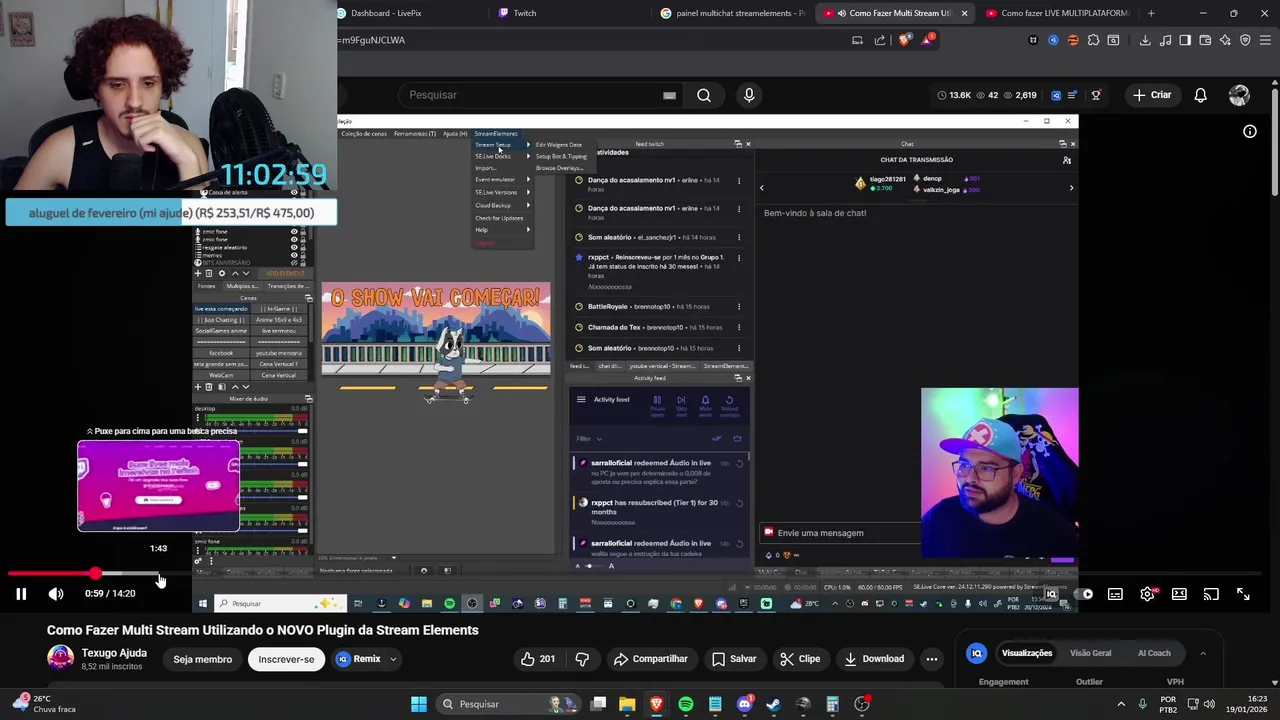Select the Visualizações tab

[x=1027, y=653]
